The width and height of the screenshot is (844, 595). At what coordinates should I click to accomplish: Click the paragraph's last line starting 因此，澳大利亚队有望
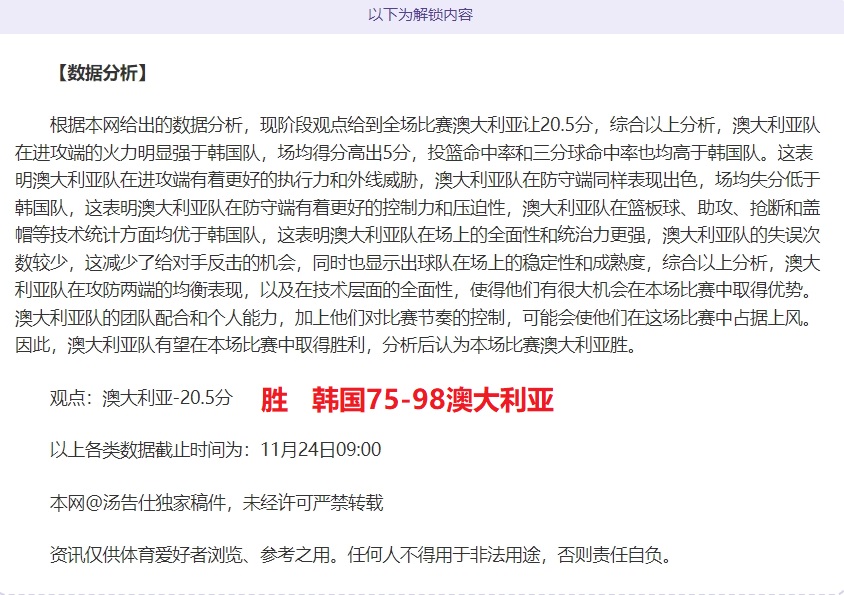(326, 345)
